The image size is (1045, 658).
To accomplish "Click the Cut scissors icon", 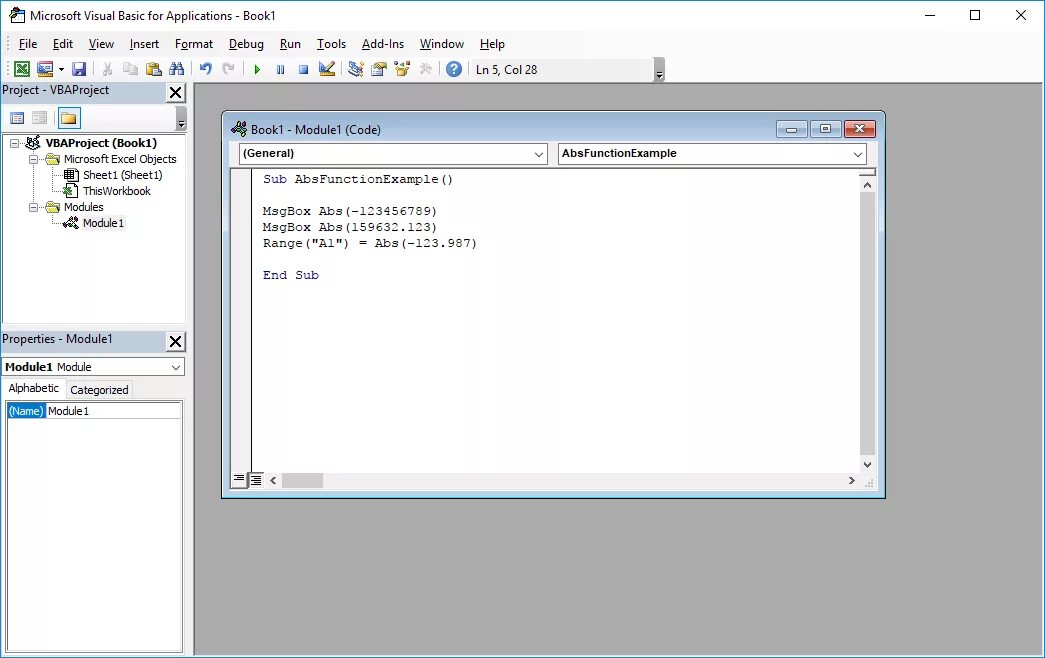I will [x=107, y=69].
